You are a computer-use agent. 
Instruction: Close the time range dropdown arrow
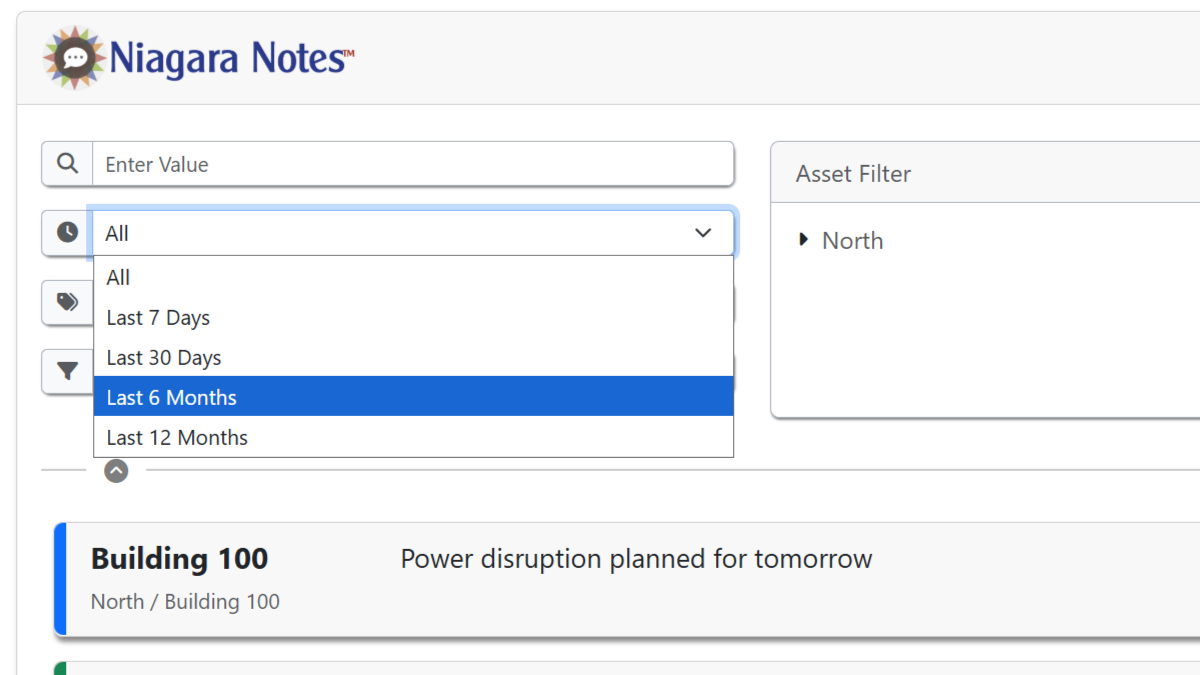(703, 233)
